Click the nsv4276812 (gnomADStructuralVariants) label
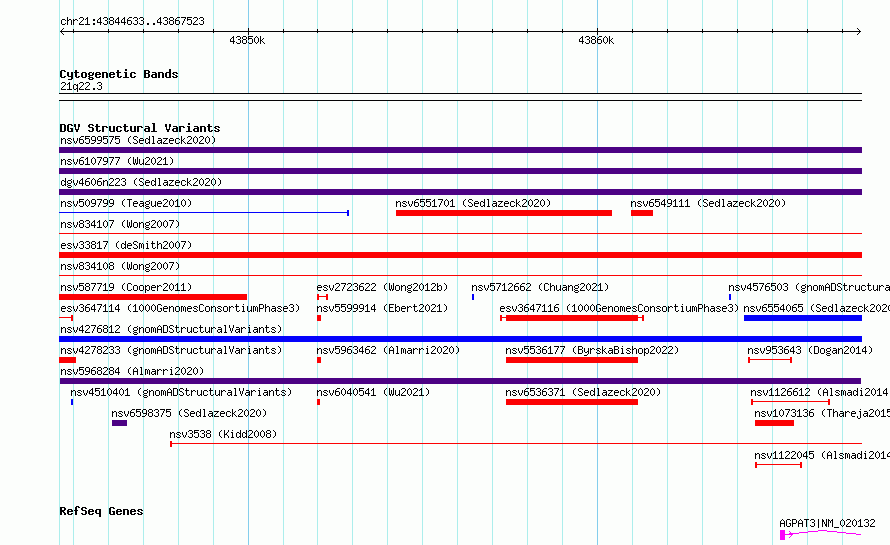890x545 pixels. pyautogui.click(x=171, y=329)
